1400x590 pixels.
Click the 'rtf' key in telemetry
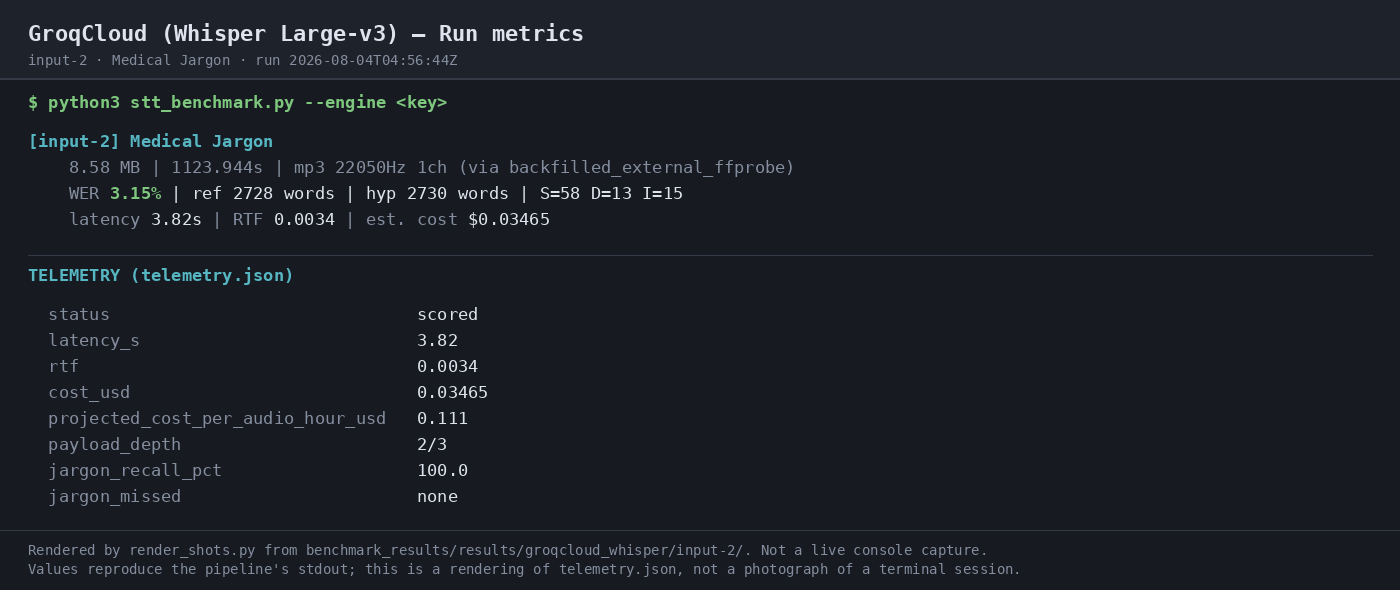63,367
